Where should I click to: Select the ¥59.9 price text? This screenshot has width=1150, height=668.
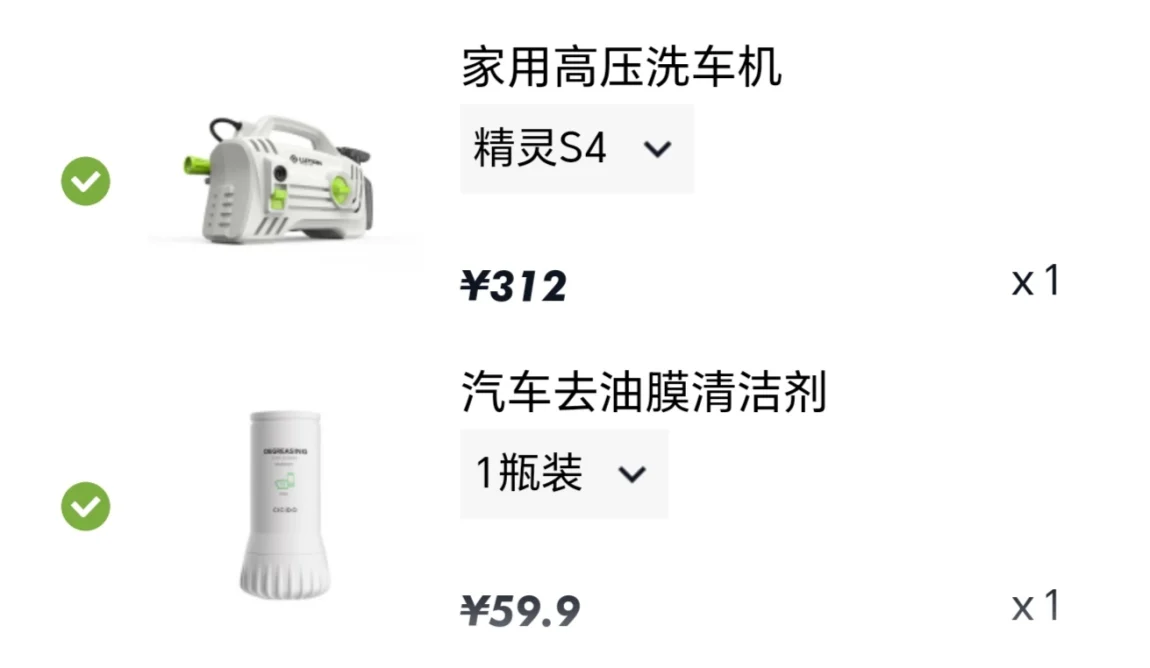pyautogui.click(x=520, y=611)
